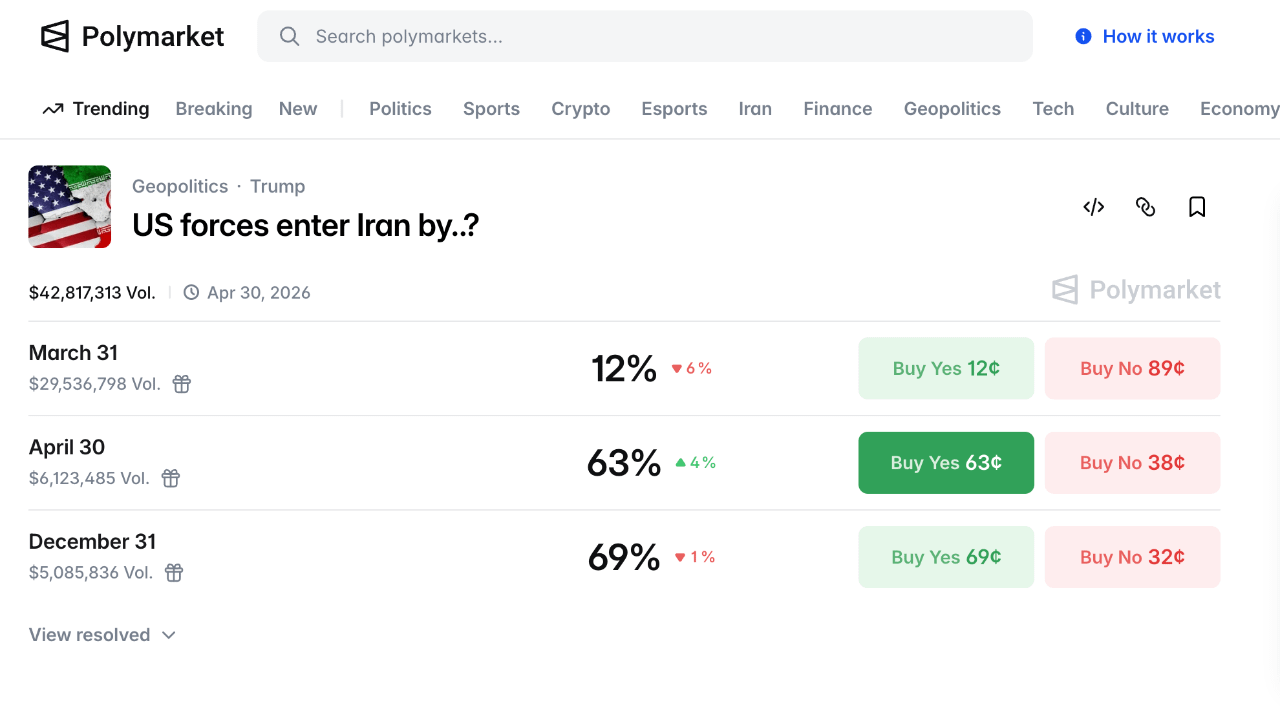1280x720 pixels.
Task: Open the How it works link
Action: pos(1158,37)
